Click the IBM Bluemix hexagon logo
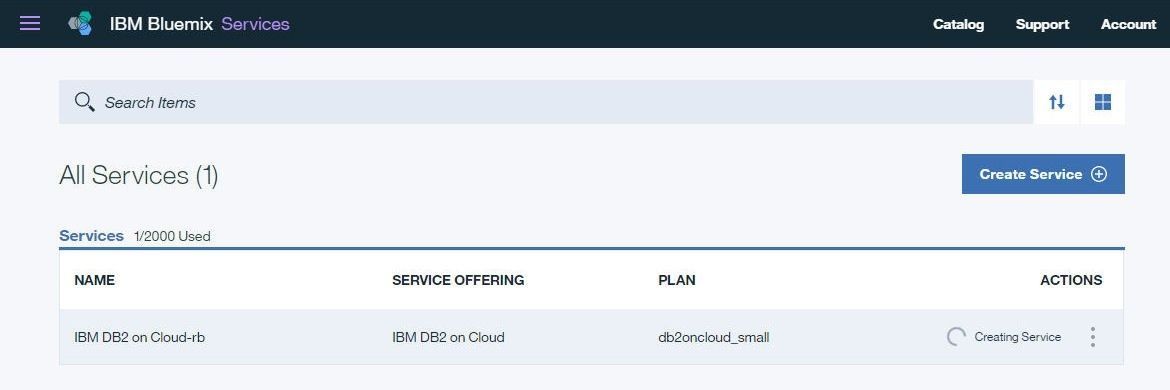The width and height of the screenshot is (1170, 390). pos(81,24)
